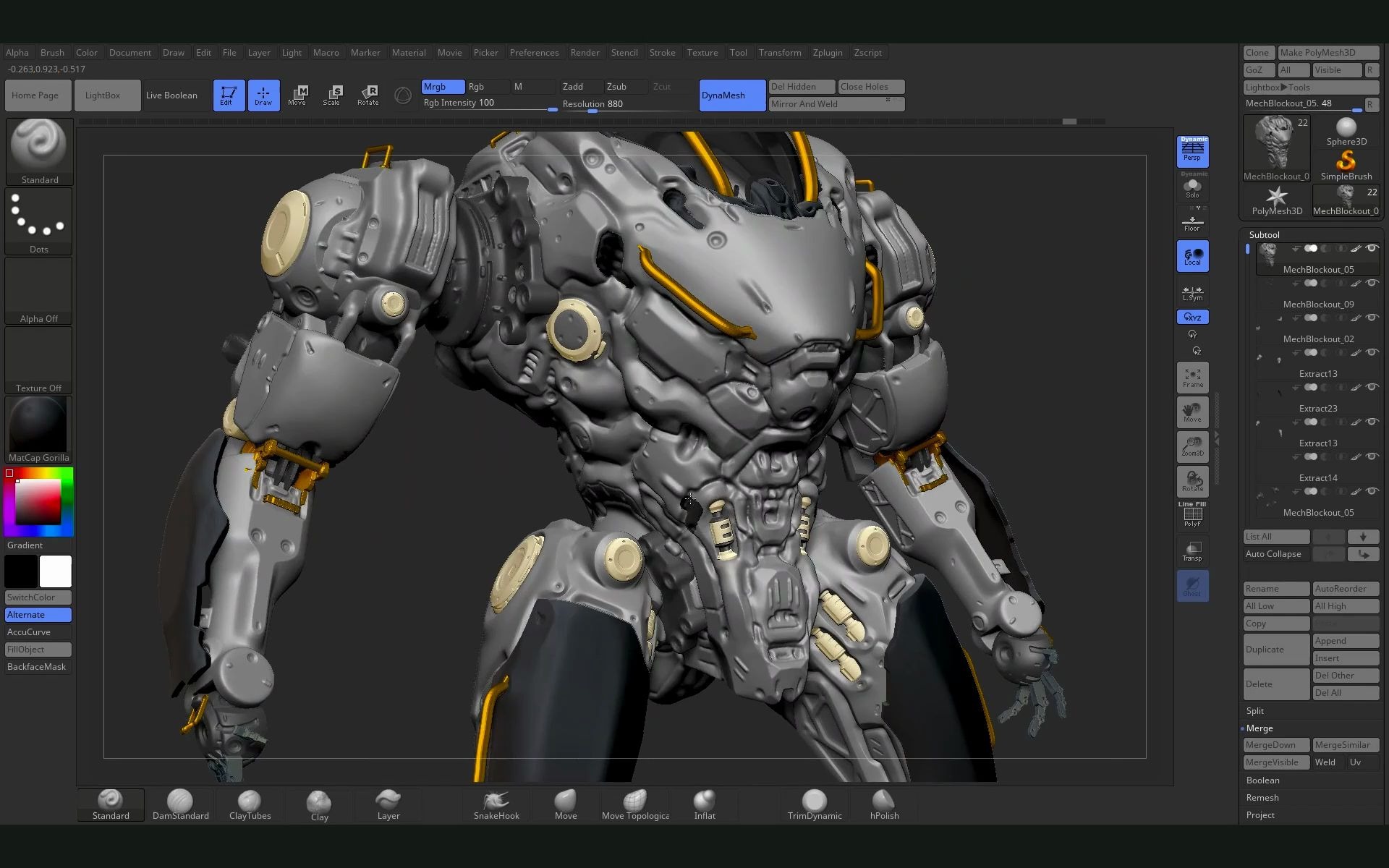
Task: Toggle the hPolish brush
Action: coord(883,804)
